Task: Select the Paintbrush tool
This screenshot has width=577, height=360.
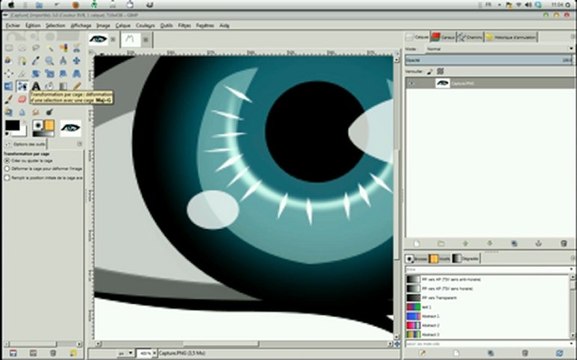Action: click(x=8, y=99)
